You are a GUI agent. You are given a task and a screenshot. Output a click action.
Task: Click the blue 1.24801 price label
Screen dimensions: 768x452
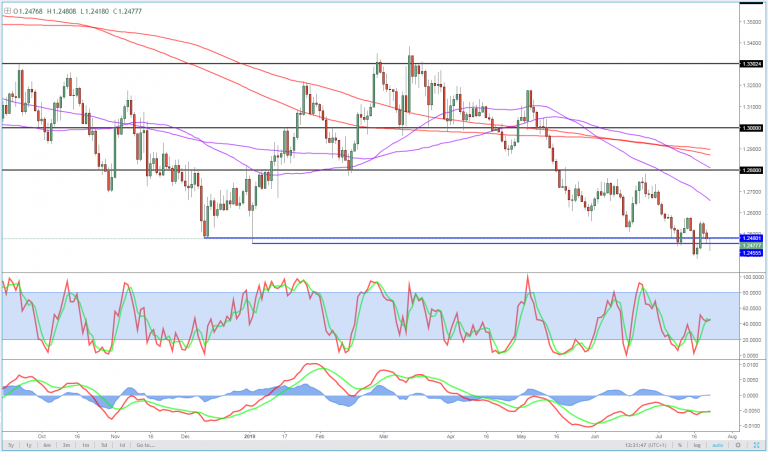751,238
